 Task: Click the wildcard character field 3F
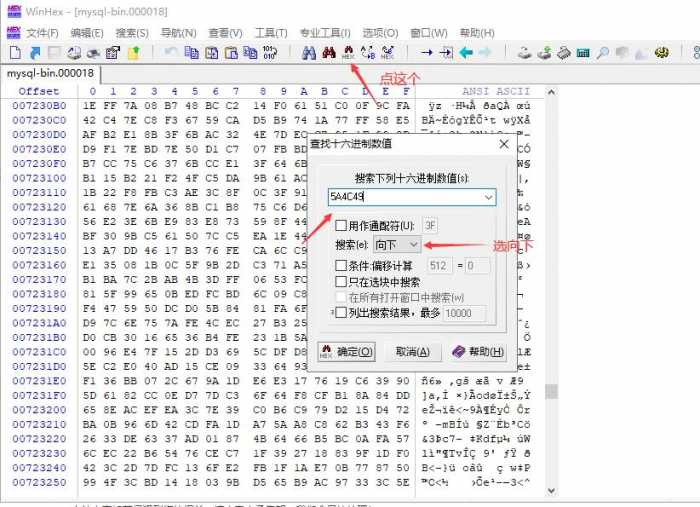(x=430, y=226)
